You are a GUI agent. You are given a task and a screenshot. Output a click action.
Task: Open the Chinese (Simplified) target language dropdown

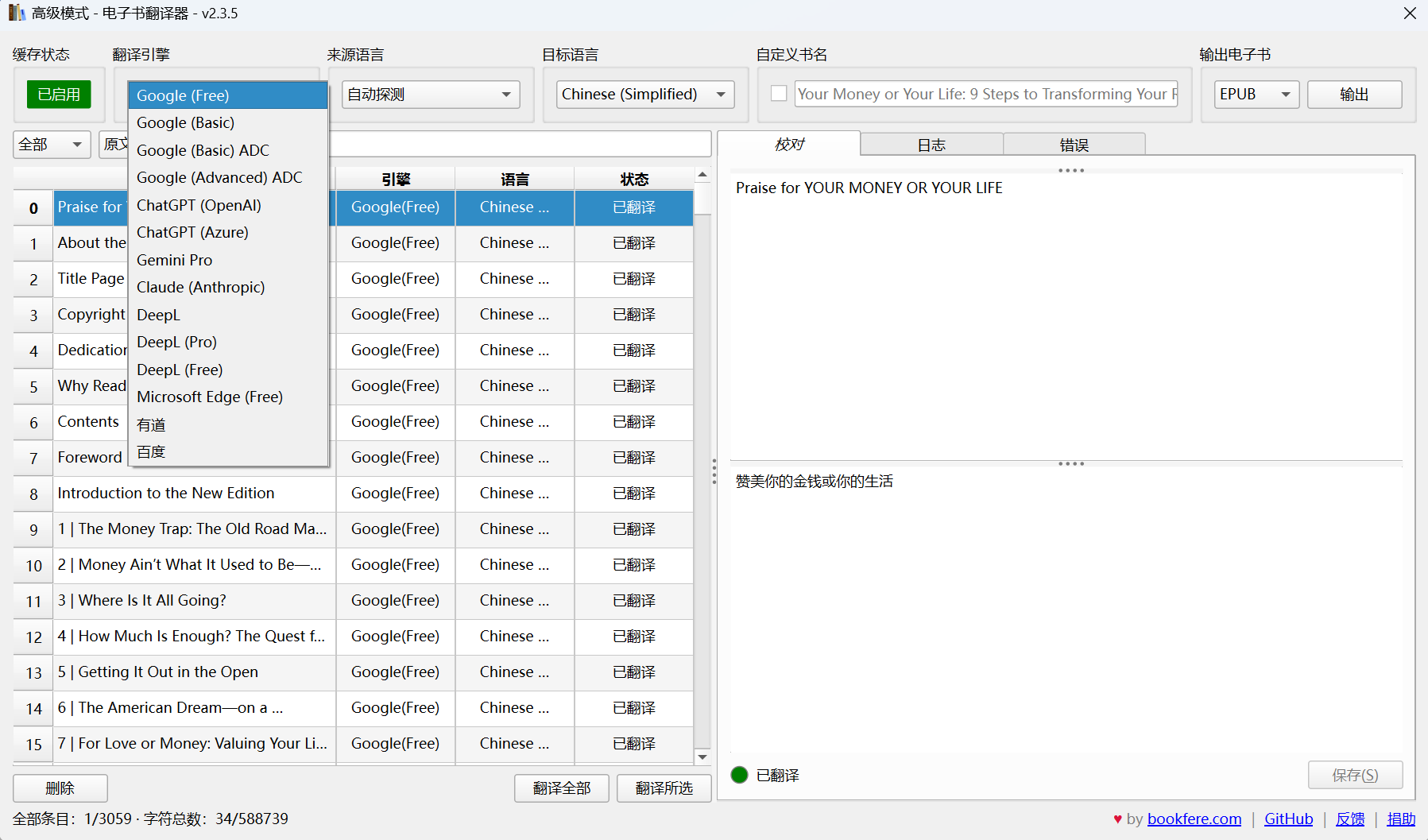[x=645, y=95]
